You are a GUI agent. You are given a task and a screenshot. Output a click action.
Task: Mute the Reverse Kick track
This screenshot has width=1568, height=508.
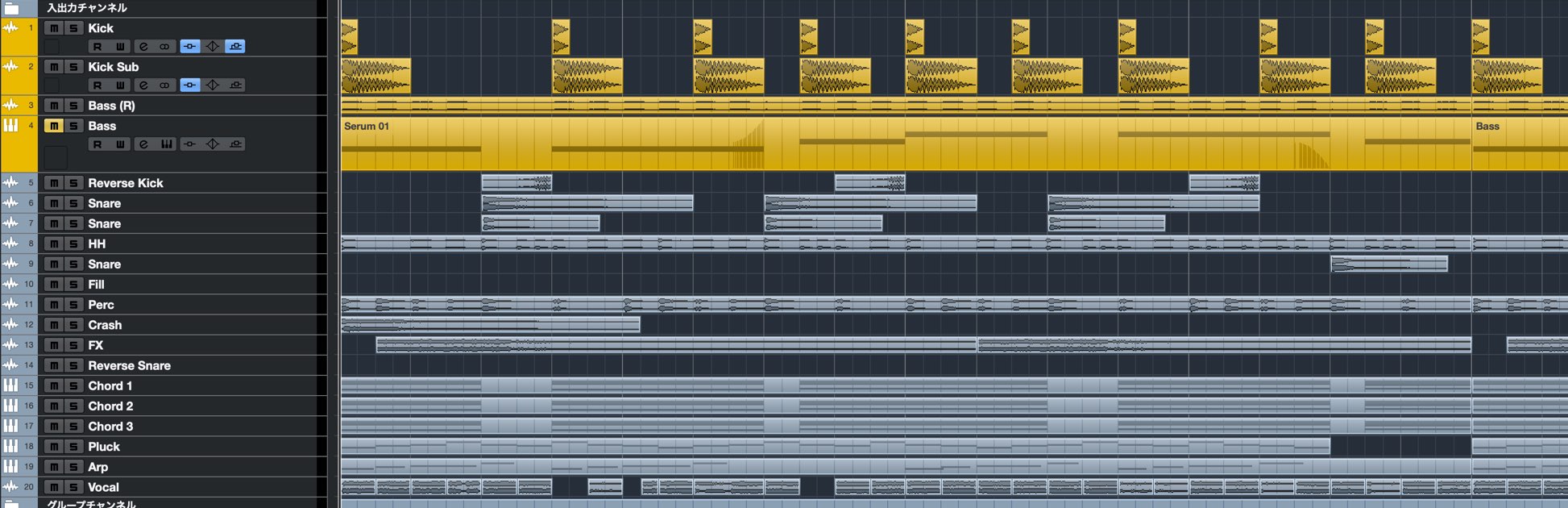[54, 183]
